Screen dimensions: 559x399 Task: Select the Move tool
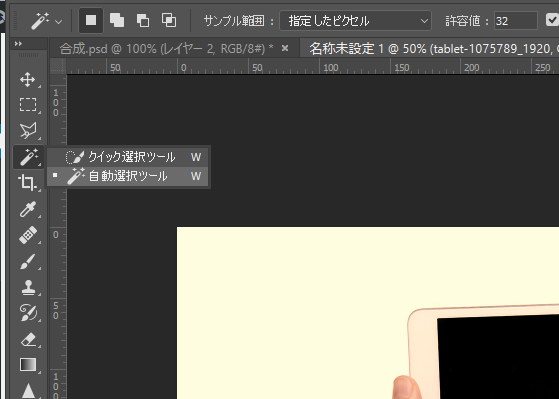27,80
